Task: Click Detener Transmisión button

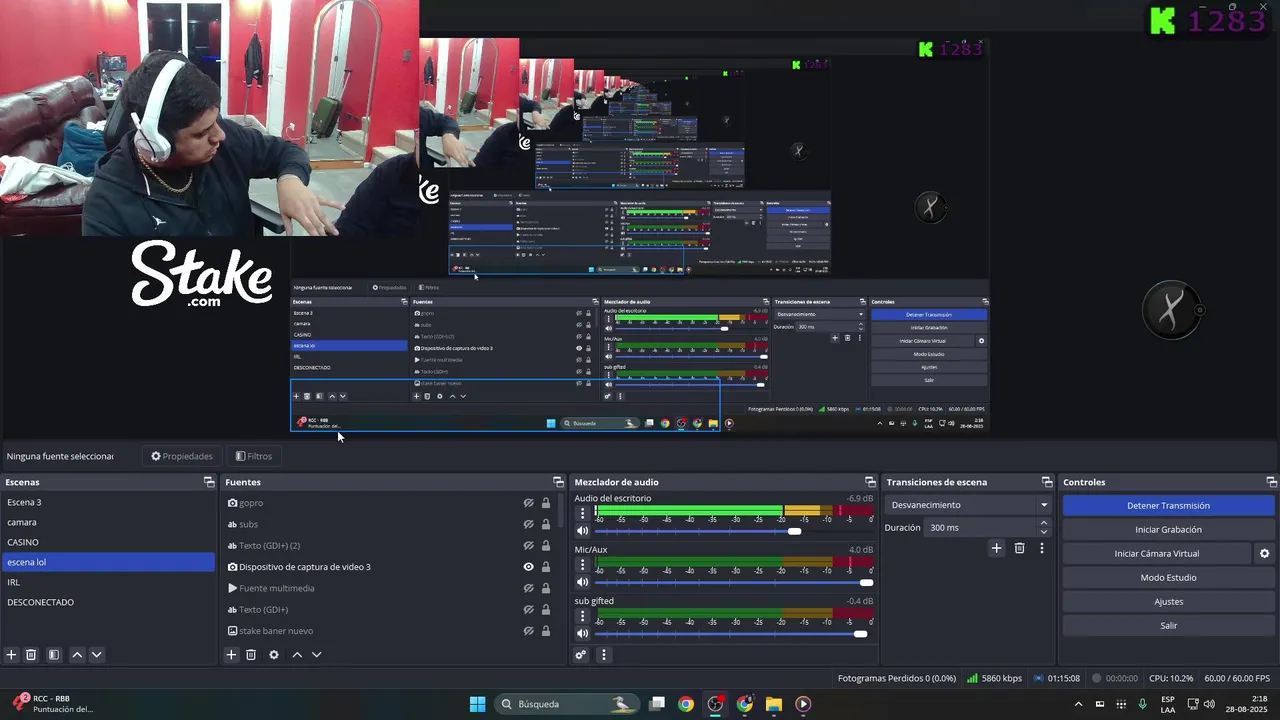Action: 1168,506
